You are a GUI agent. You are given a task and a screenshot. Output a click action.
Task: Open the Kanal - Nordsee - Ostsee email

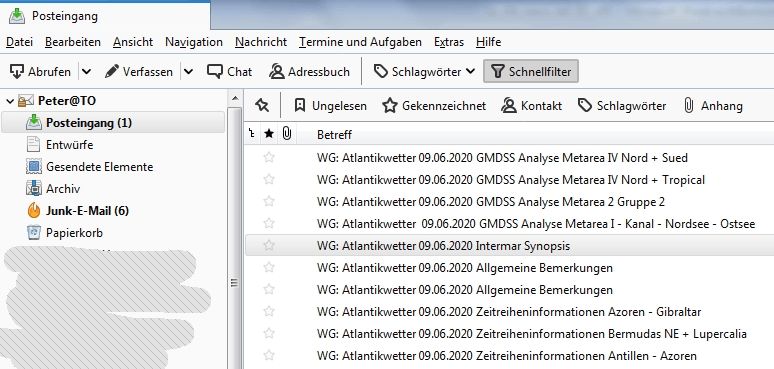[x=536, y=224]
